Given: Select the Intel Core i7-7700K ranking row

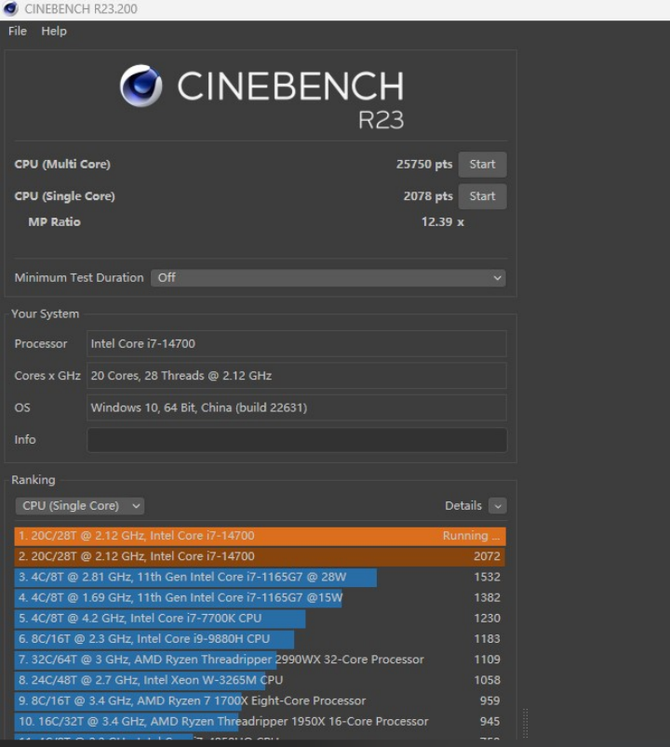Looking at the screenshot, I should tap(260, 618).
